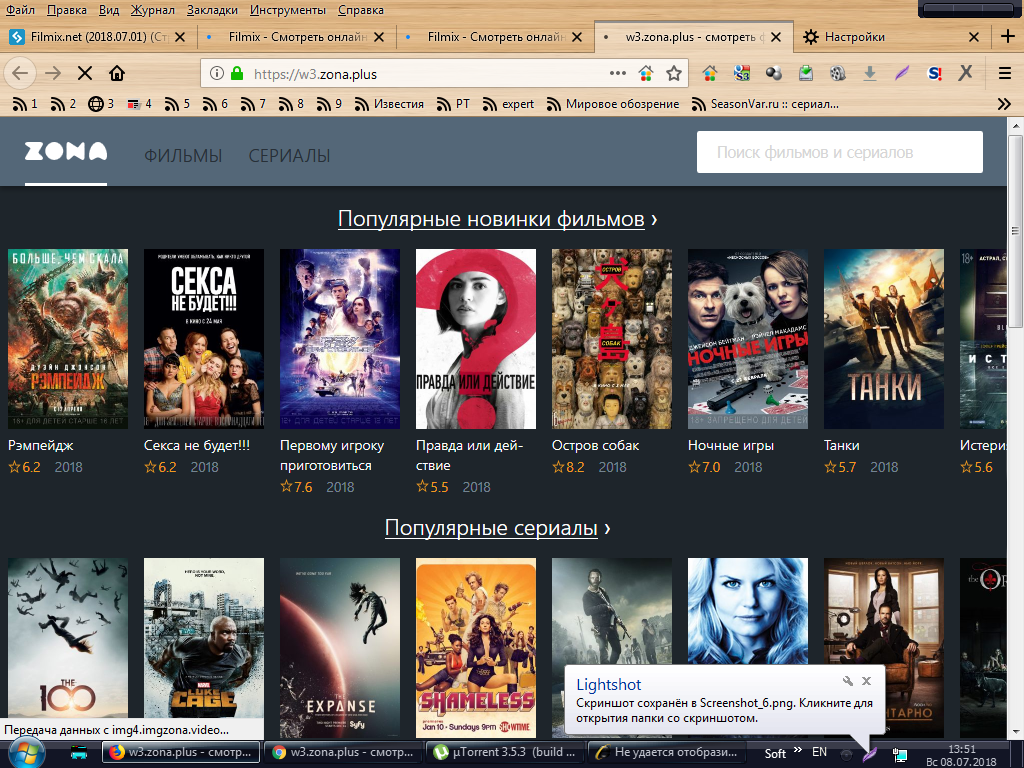Open the downloads arrow icon in toolbar
The height and width of the screenshot is (768, 1024).
[870, 73]
